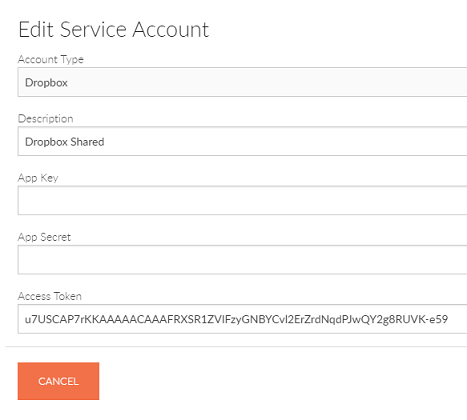
Task: Click the token text starting with u7USCAP7
Action: tap(236, 319)
